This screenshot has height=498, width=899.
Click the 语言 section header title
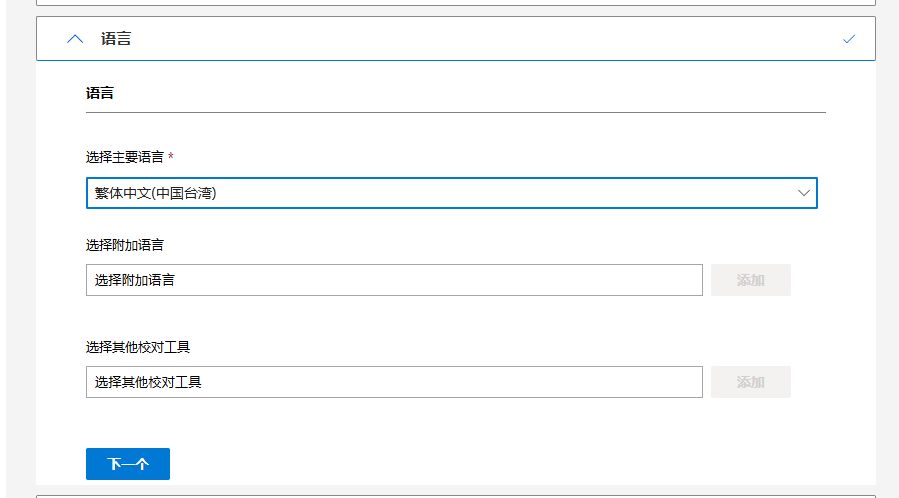(116, 39)
